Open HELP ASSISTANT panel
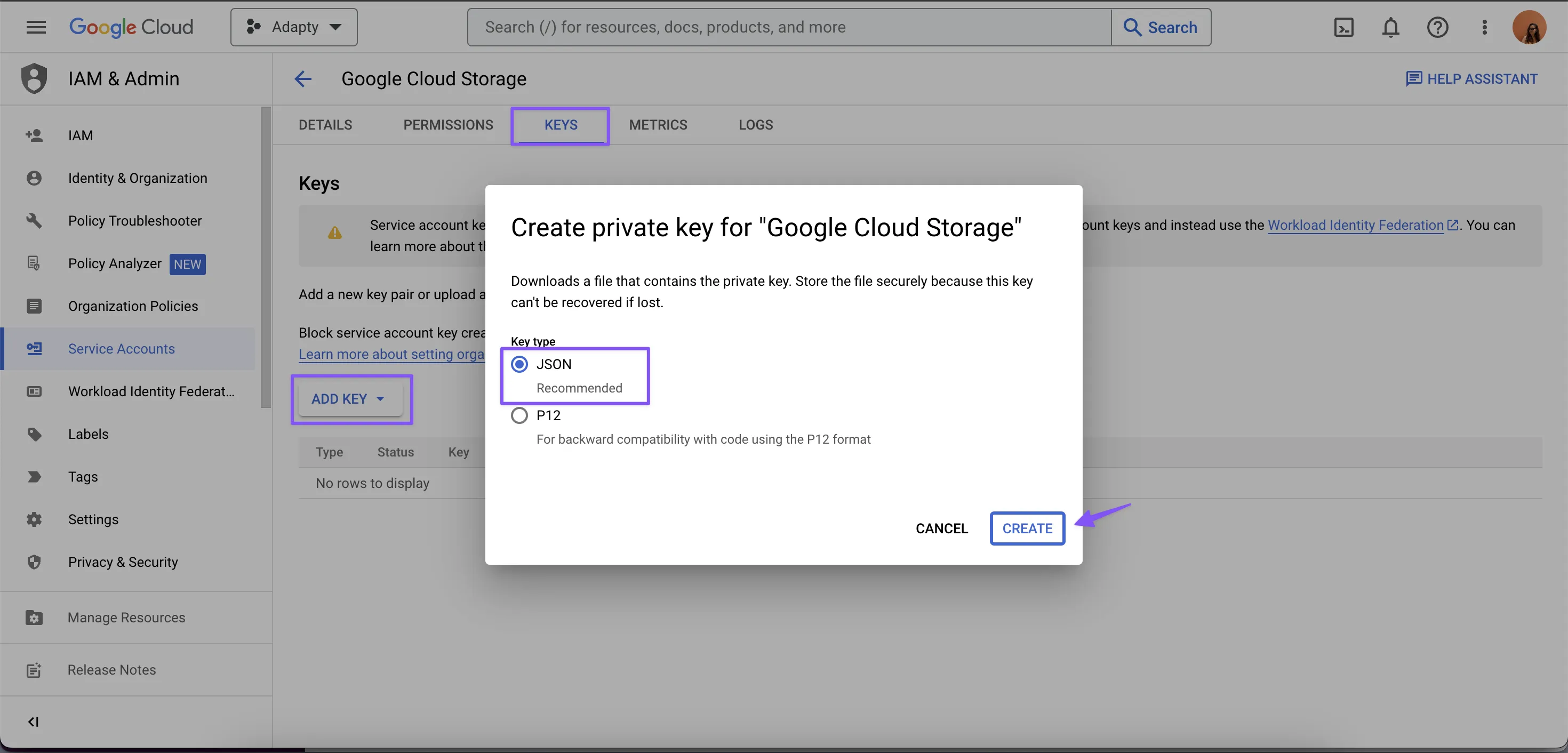This screenshot has width=1568, height=753. coord(1471,78)
